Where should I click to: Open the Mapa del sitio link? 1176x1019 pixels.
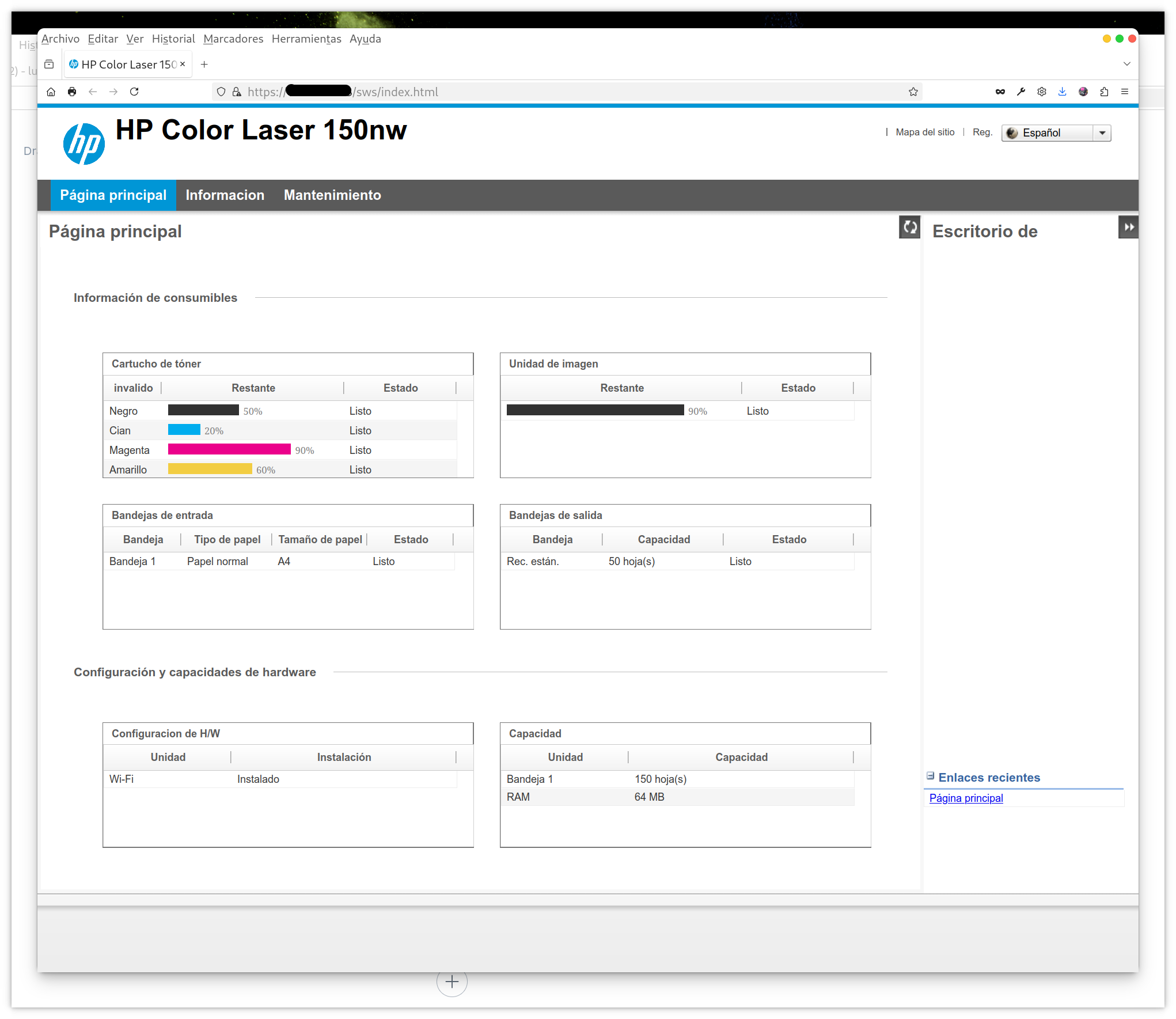point(925,132)
